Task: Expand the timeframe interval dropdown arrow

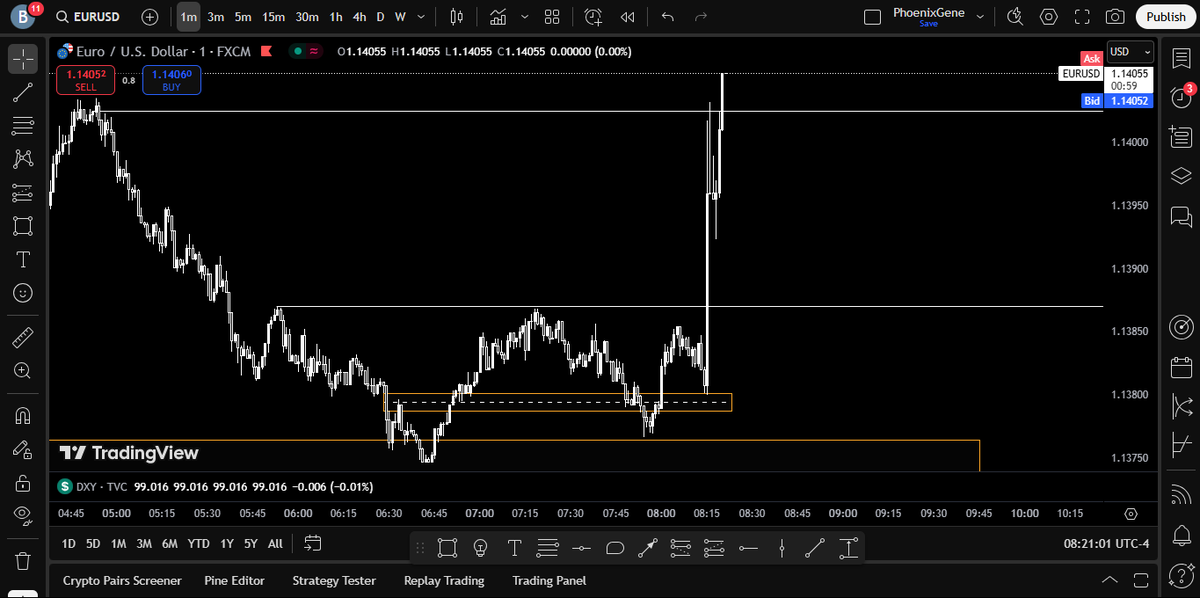Action: tap(421, 17)
